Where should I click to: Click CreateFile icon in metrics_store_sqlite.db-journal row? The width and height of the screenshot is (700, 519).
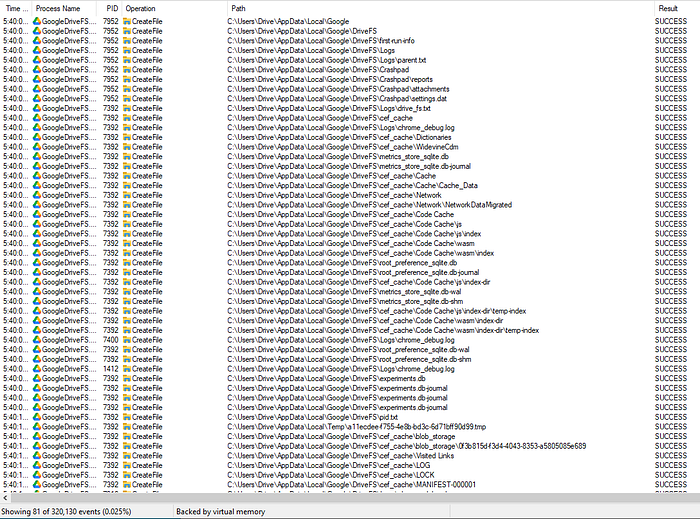point(127,166)
